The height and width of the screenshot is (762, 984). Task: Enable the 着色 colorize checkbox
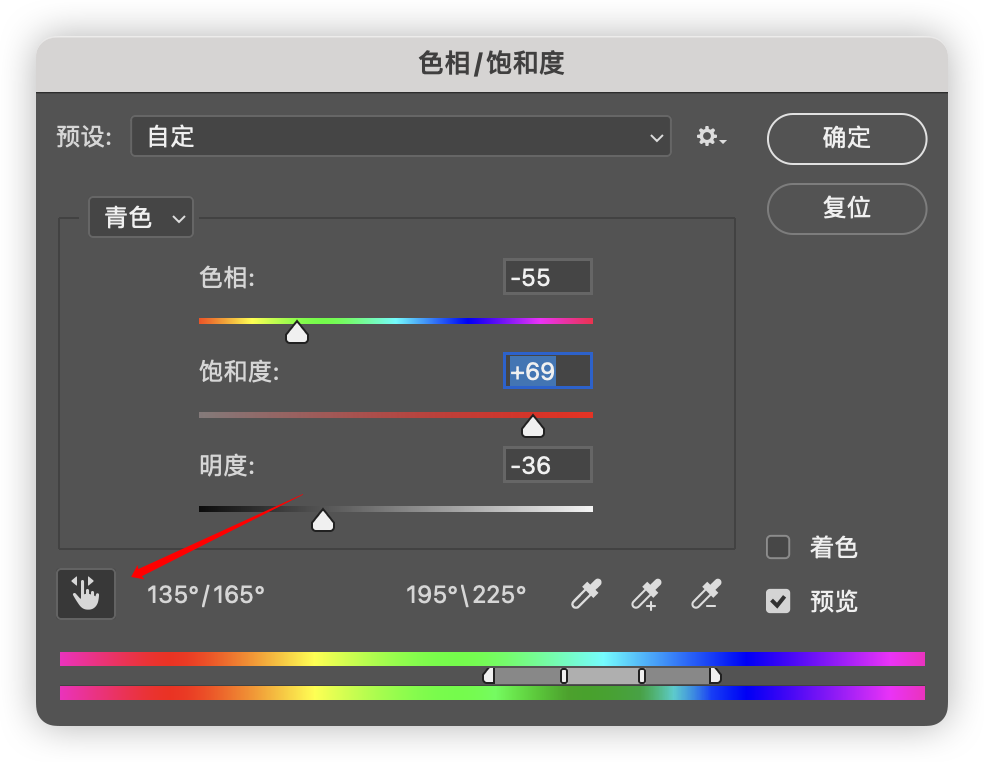coord(778,547)
